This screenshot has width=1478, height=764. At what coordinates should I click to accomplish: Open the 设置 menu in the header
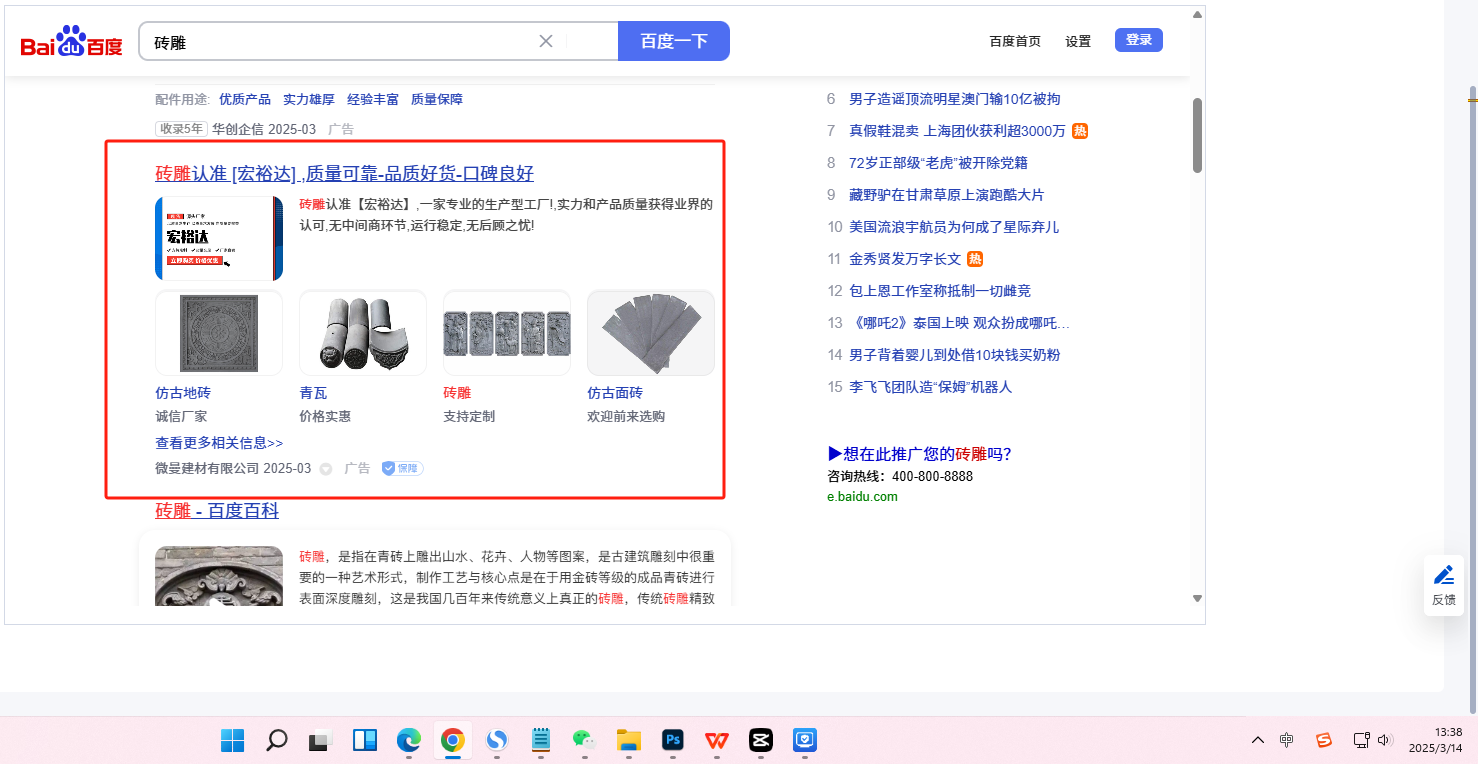[x=1078, y=41]
